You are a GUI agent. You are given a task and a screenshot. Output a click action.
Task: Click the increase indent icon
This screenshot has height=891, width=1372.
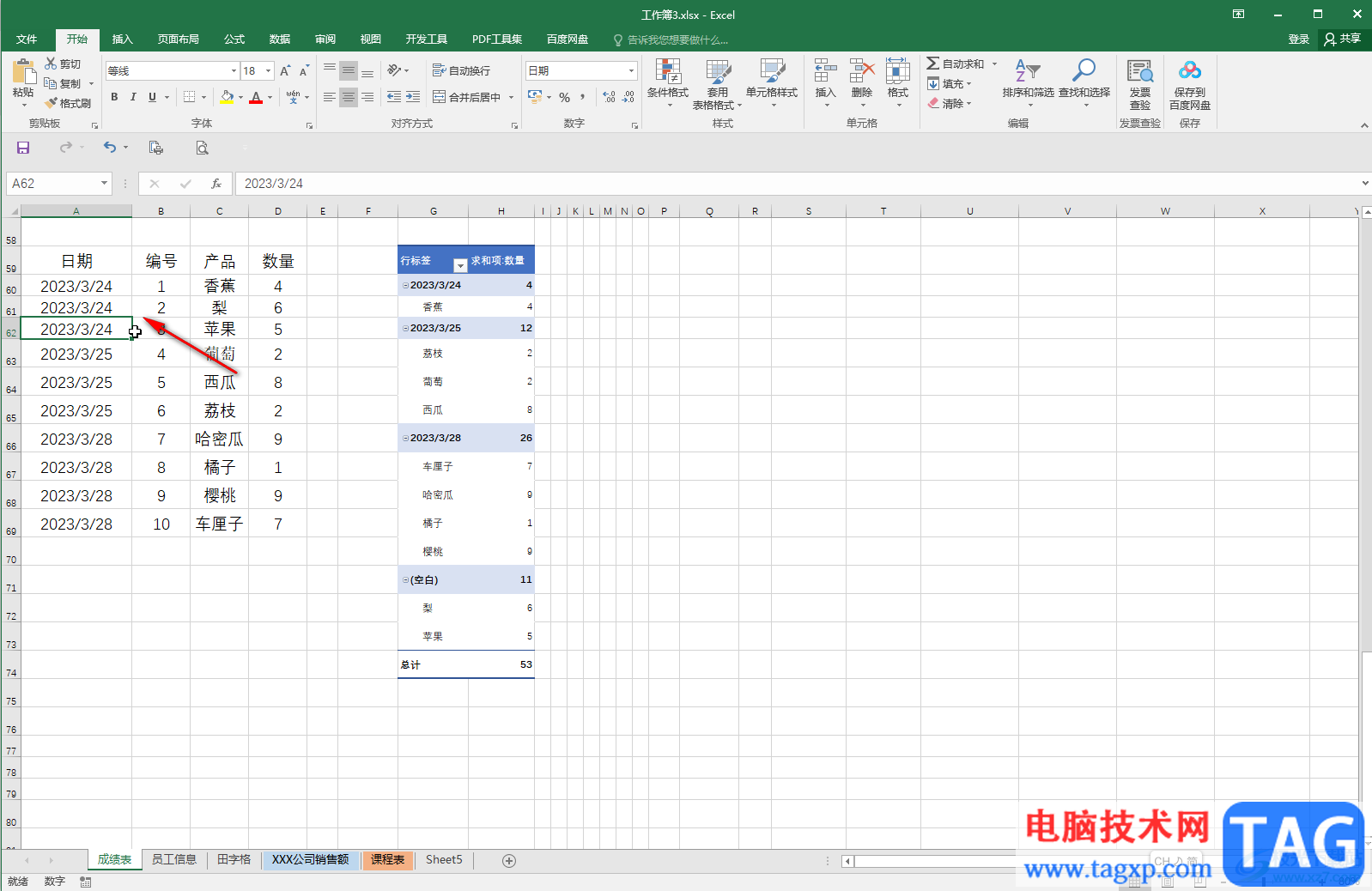(x=413, y=97)
